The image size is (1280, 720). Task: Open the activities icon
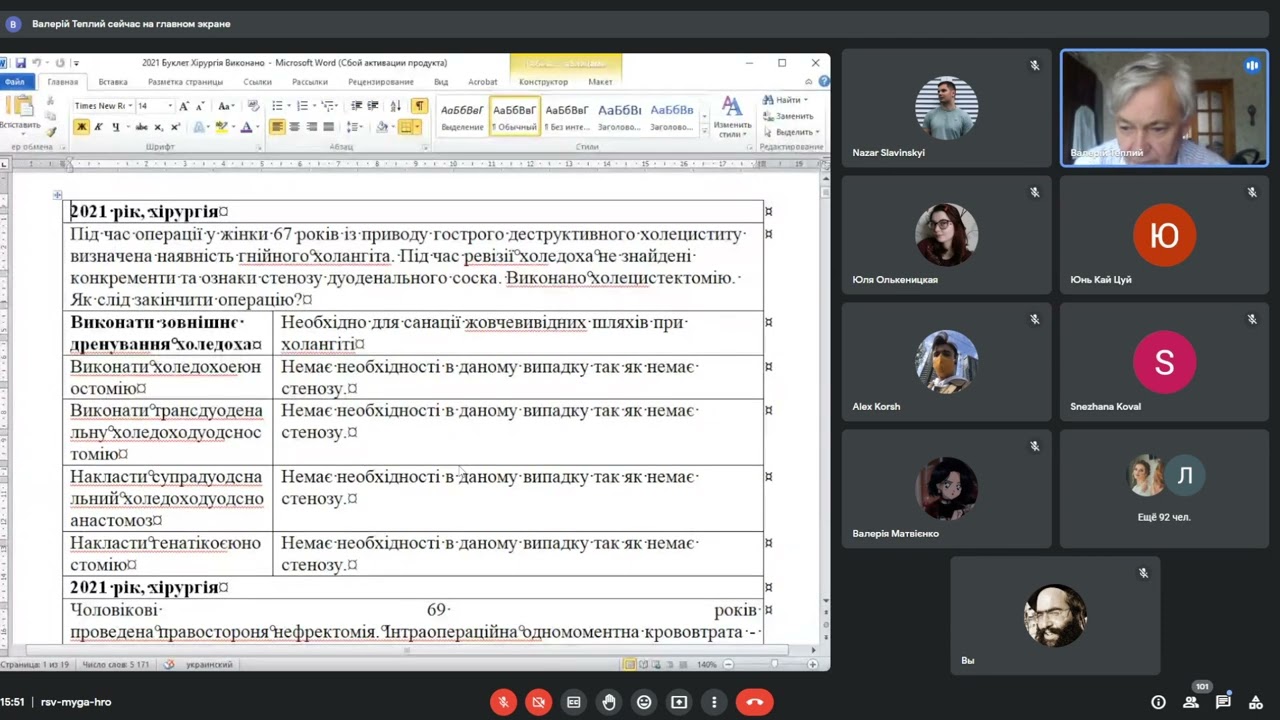[x=1255, y=702]
